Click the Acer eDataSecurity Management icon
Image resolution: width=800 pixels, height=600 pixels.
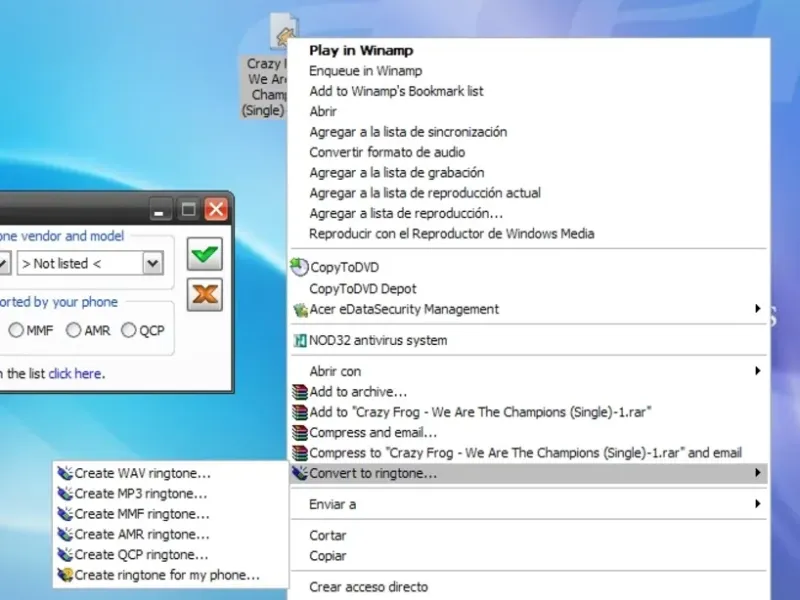(301, 309)
